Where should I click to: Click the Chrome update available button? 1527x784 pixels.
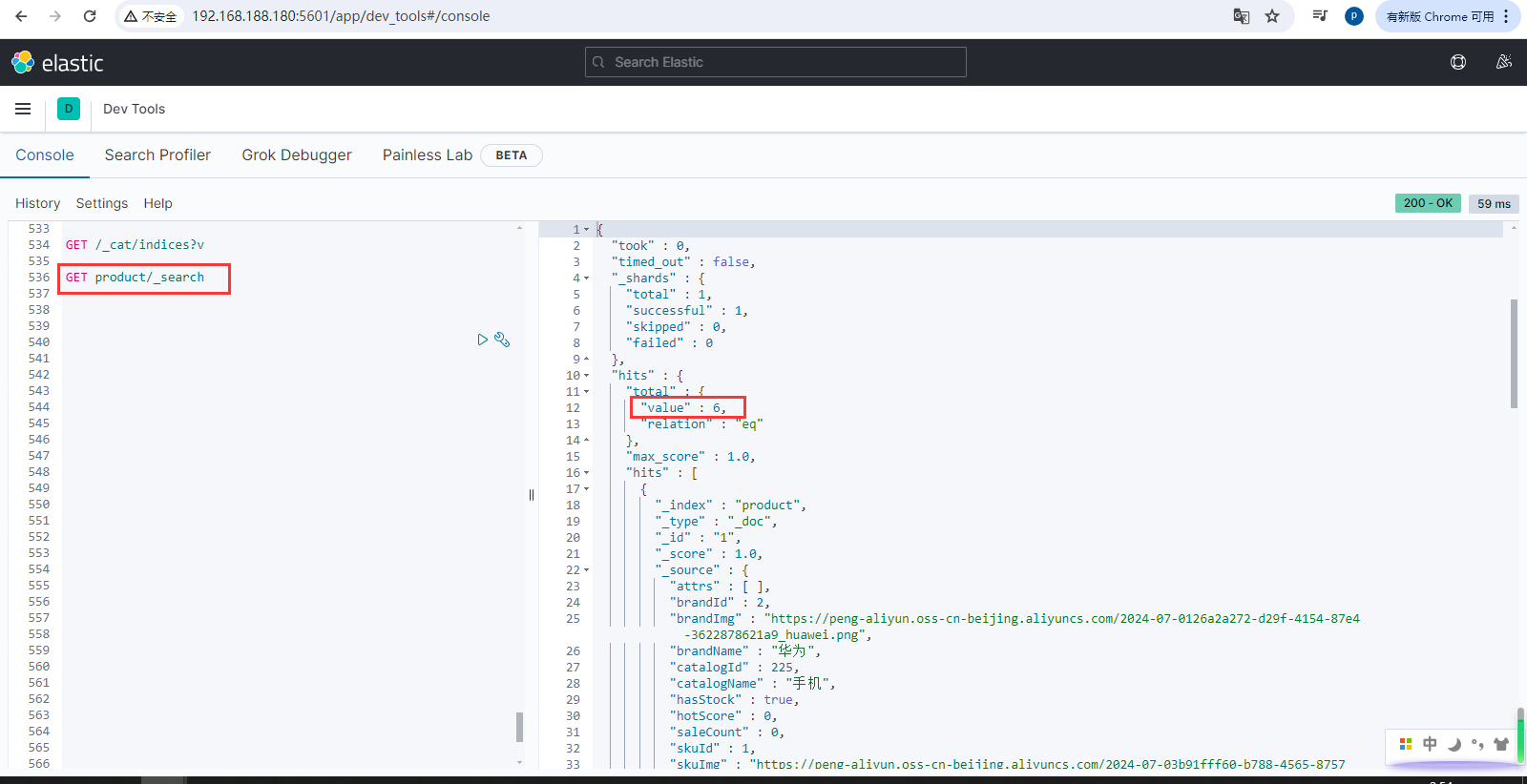(1439, 16)
